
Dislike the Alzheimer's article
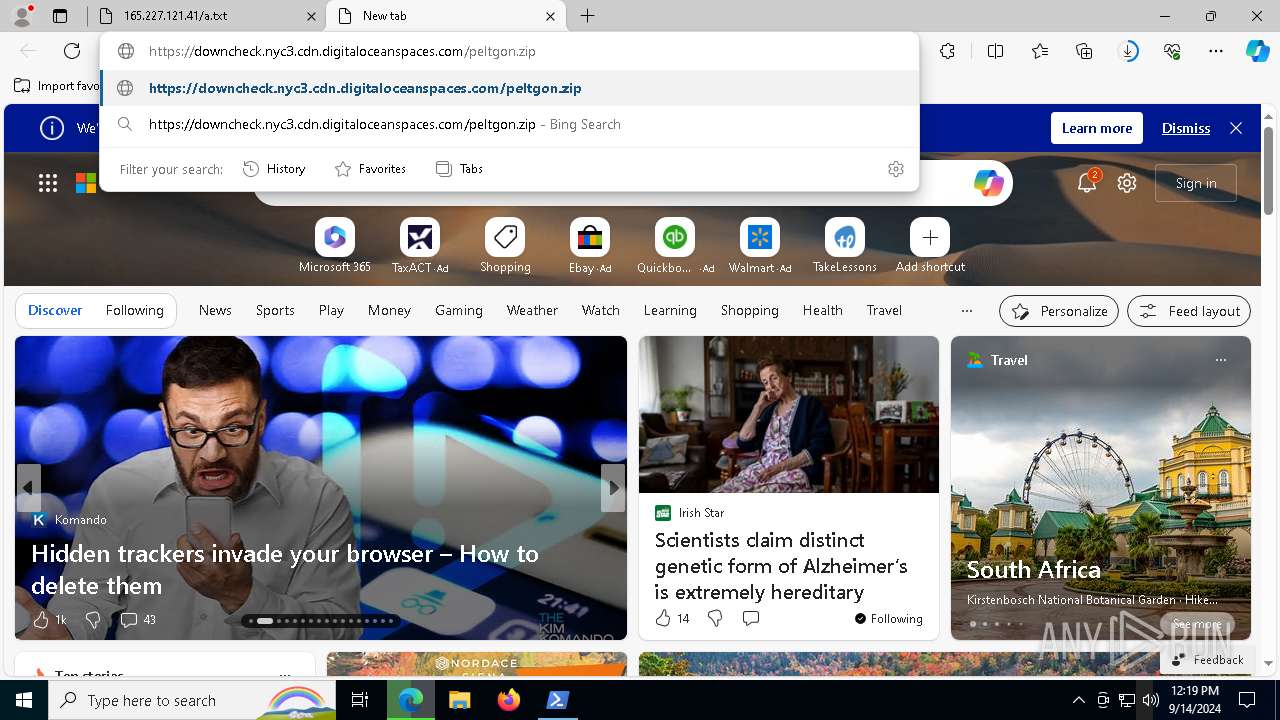coord(715,618)
